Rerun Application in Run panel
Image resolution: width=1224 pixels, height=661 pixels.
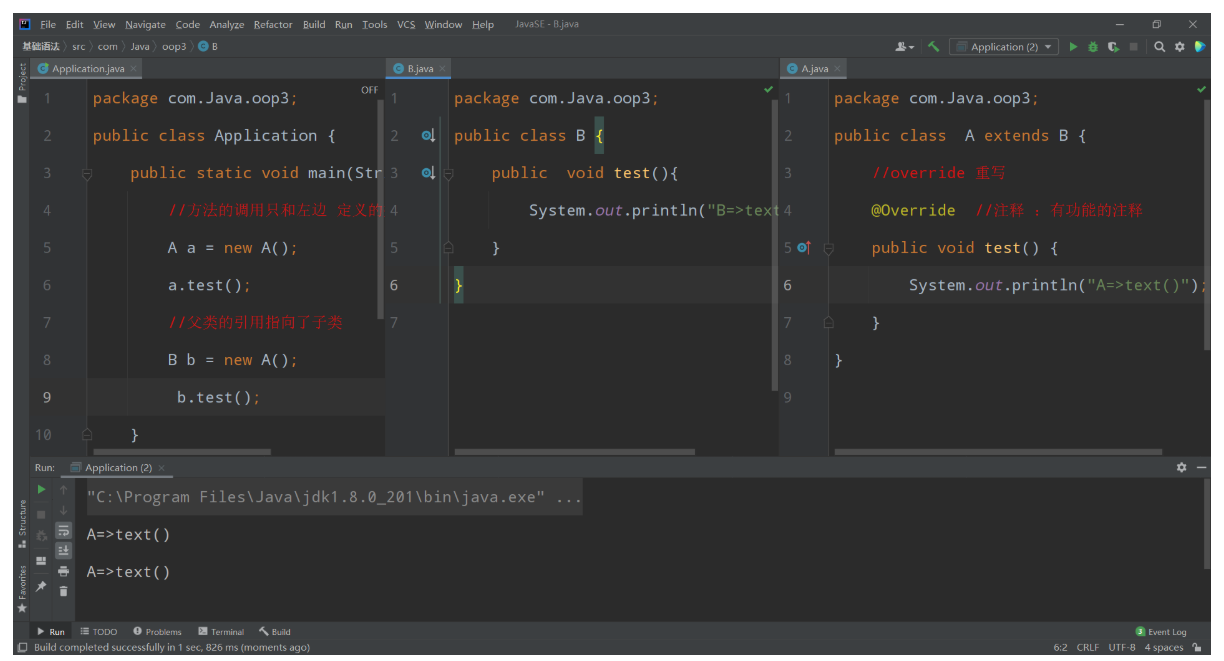pos(41,490)
